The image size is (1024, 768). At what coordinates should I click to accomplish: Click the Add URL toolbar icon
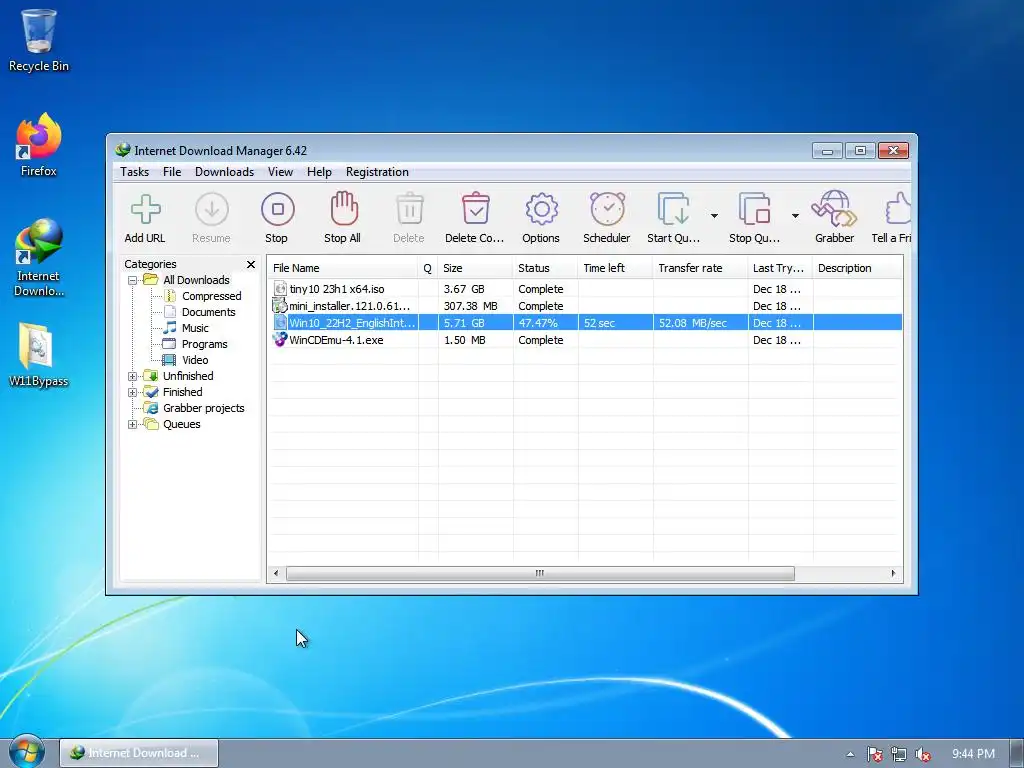(145, 210)
